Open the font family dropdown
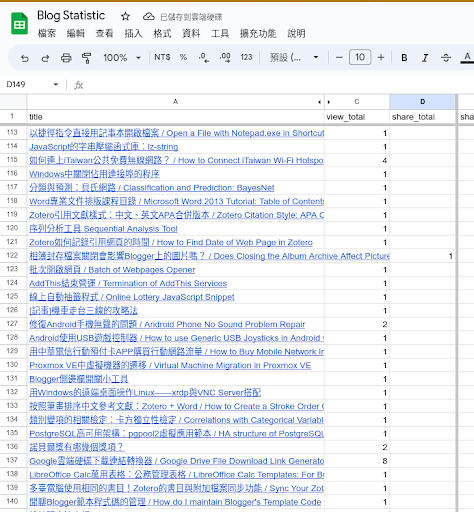Image resolution: width=474 pixels, height=512 pixels. [x=294, y=58]
